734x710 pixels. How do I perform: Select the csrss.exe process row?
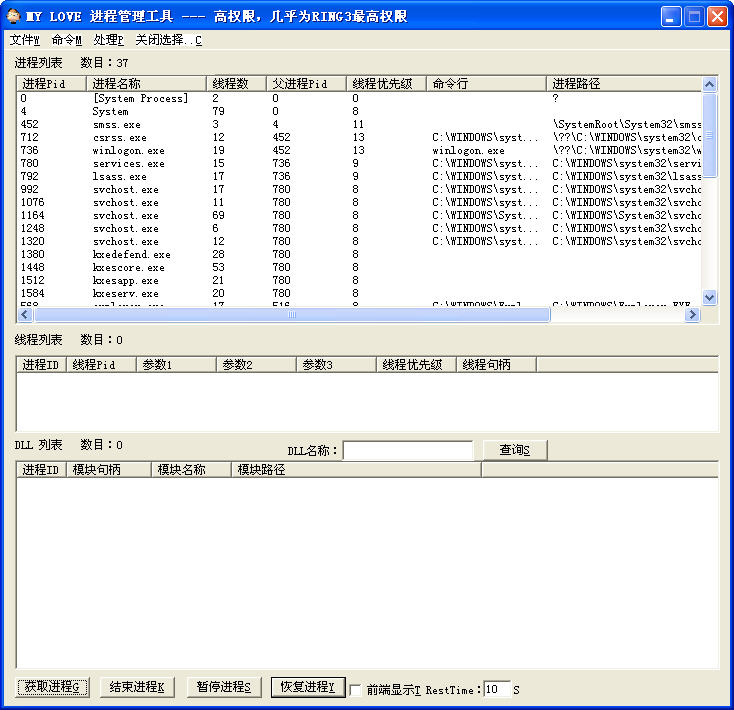[x=359, y=138]
